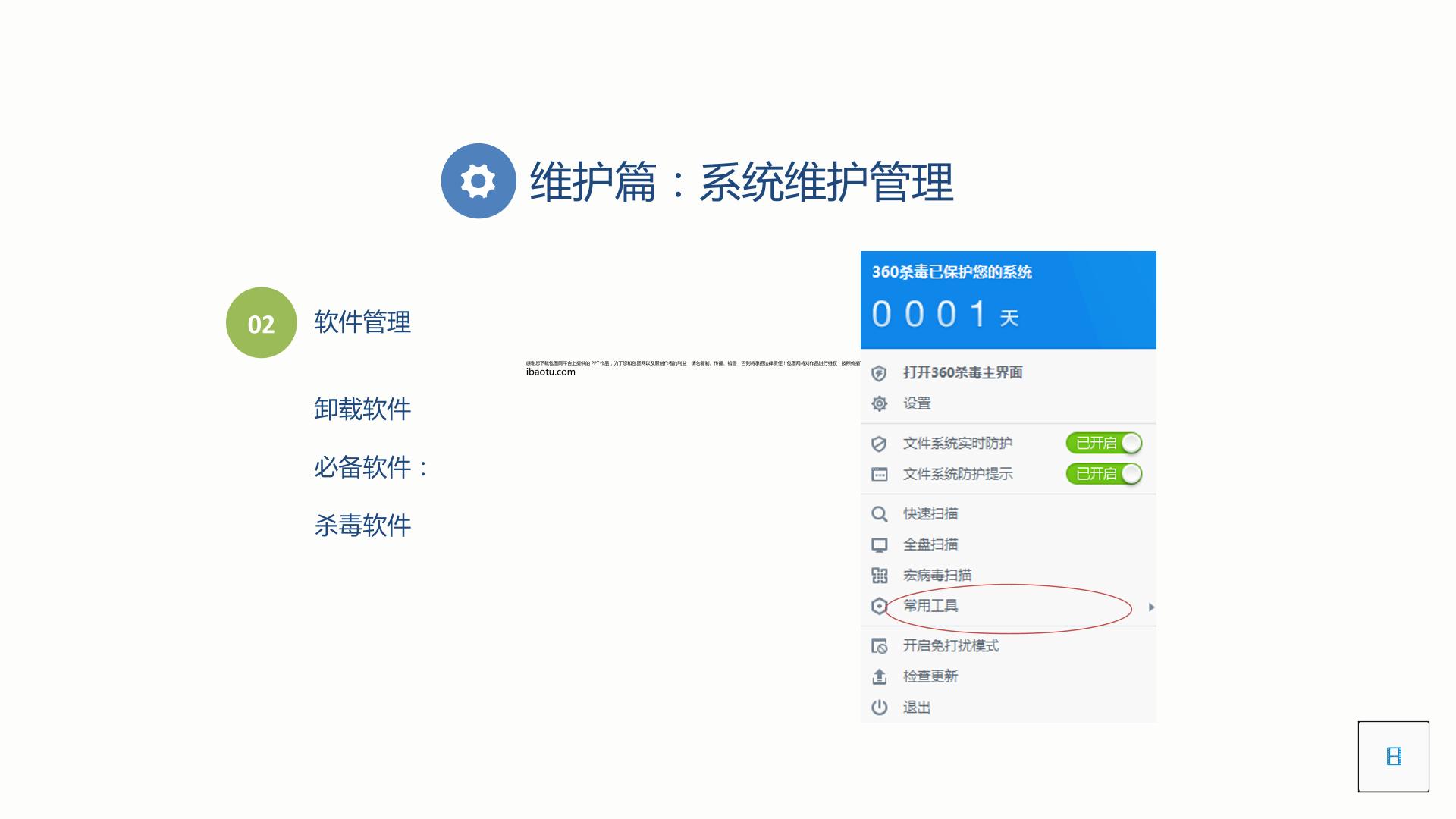The width and height of the screenshot is (1456, 819).
Task: Click the slide title 维护篇：系统维护管理
Action: click(x=742, y=182)
